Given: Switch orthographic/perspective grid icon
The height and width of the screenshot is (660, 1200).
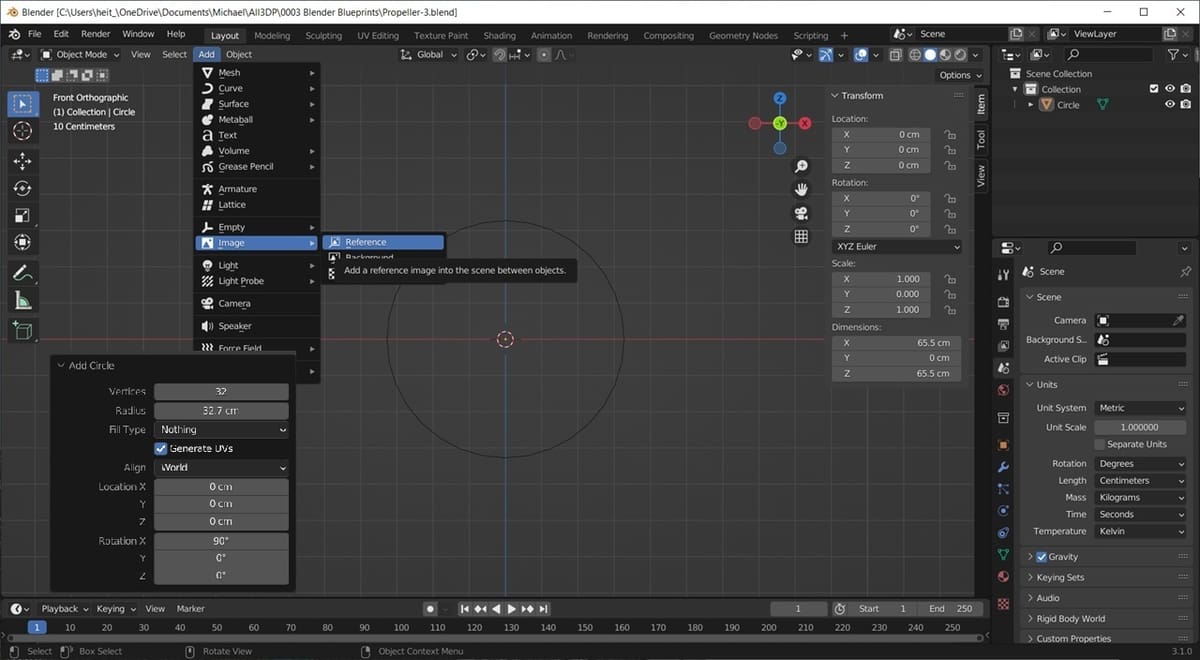Looking at the screenshot, I should click(801, 237).
